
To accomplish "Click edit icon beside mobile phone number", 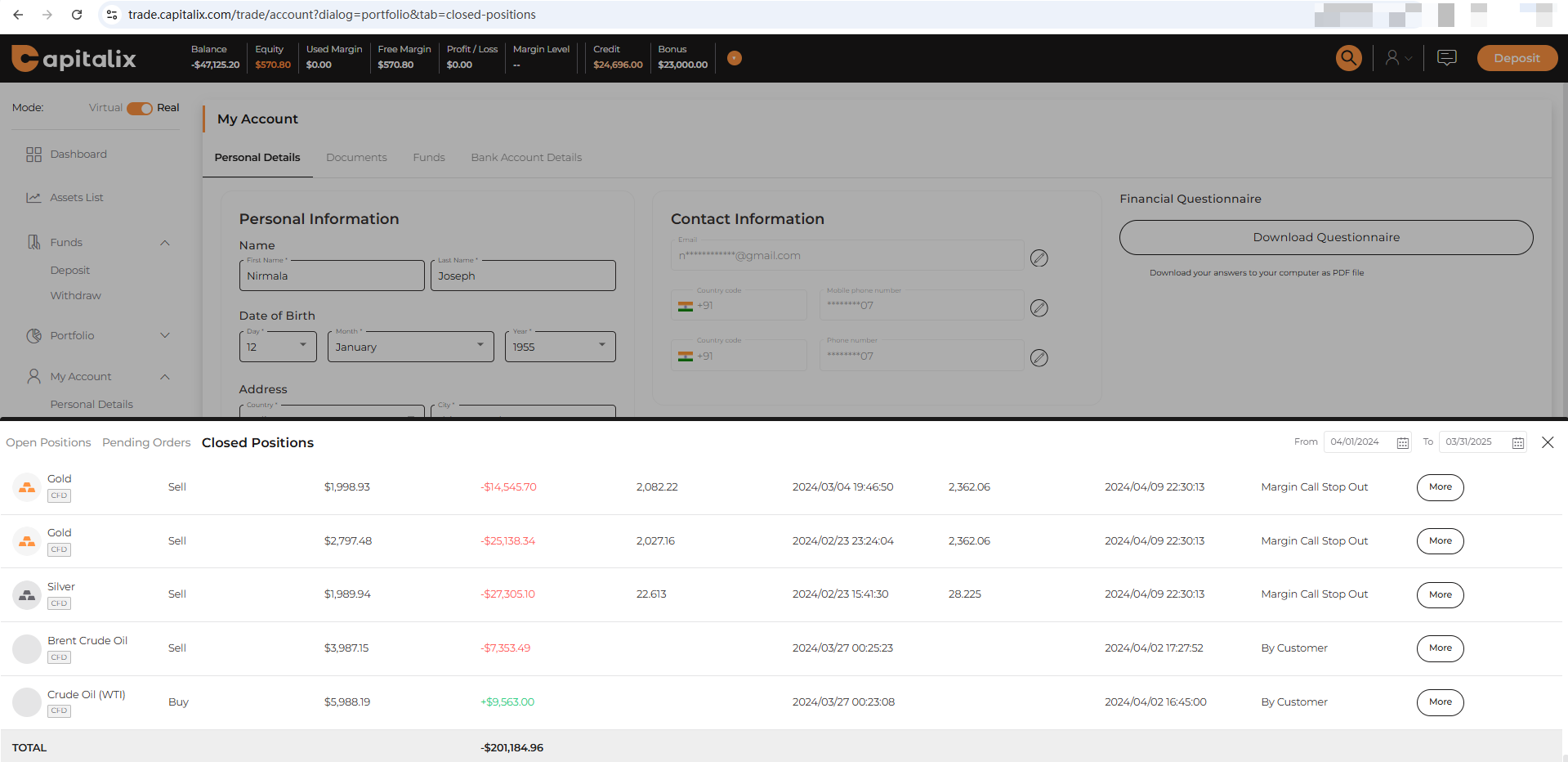I will point(1039,308).
